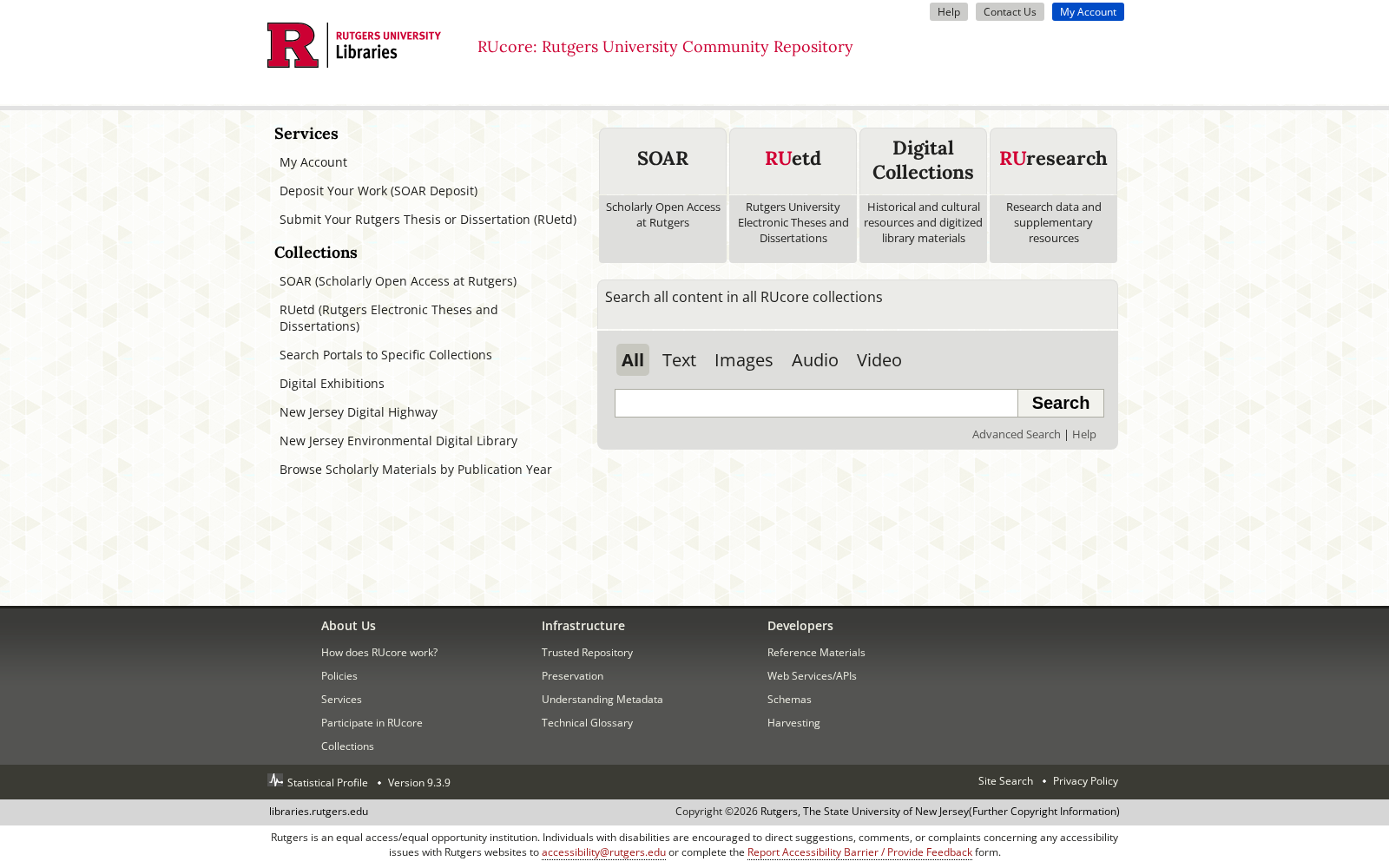Click the Rutgers University Libraries logo

point(354,45)
